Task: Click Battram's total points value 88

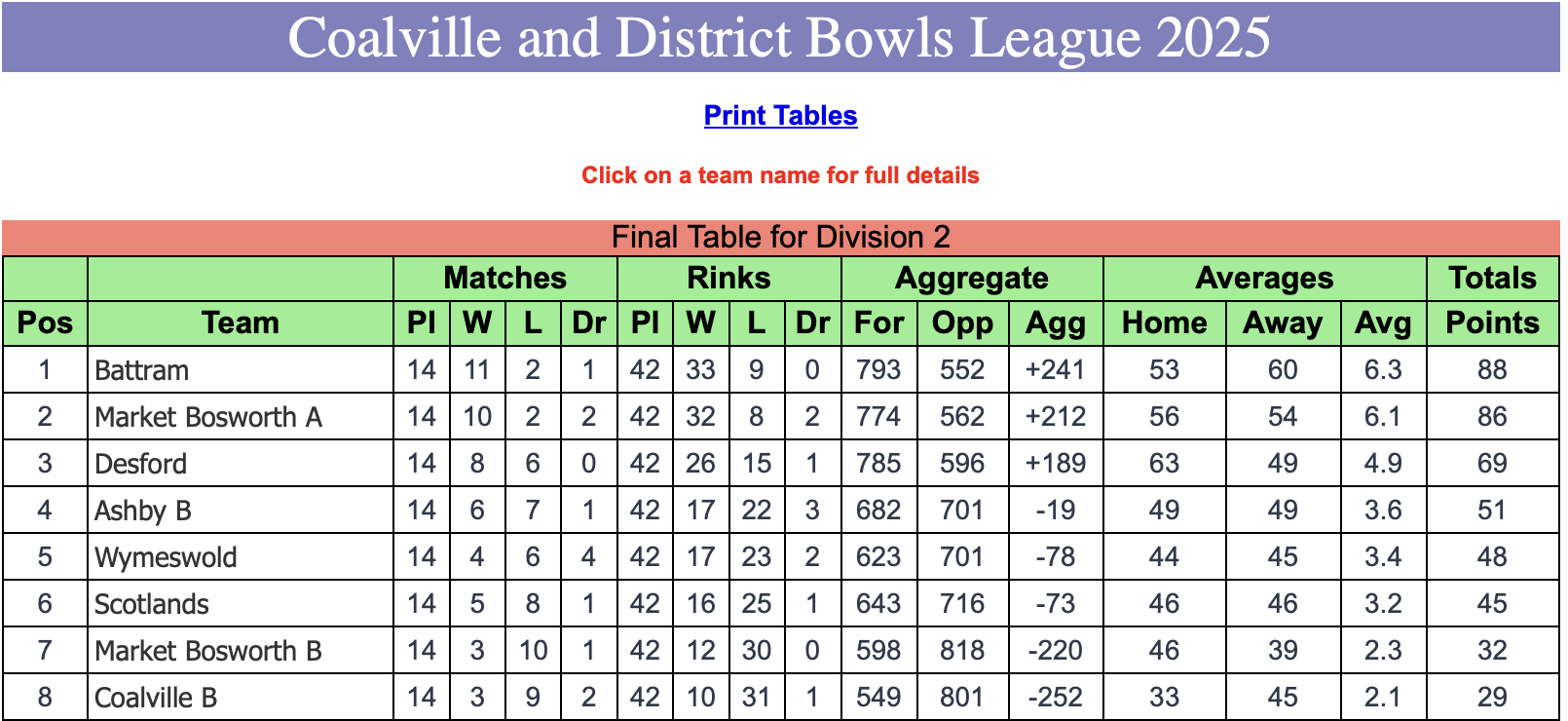Action: pyautogui.click(x=1492, y=370)
